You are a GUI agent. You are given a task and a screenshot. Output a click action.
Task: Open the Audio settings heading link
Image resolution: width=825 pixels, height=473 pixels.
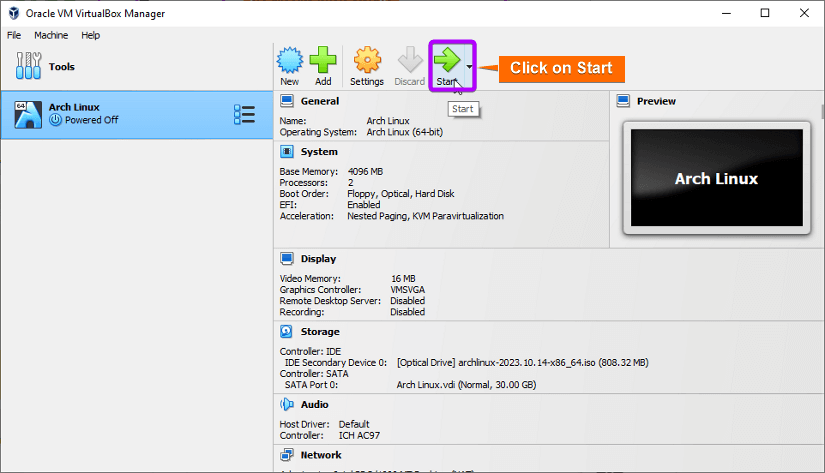(315, 404)
